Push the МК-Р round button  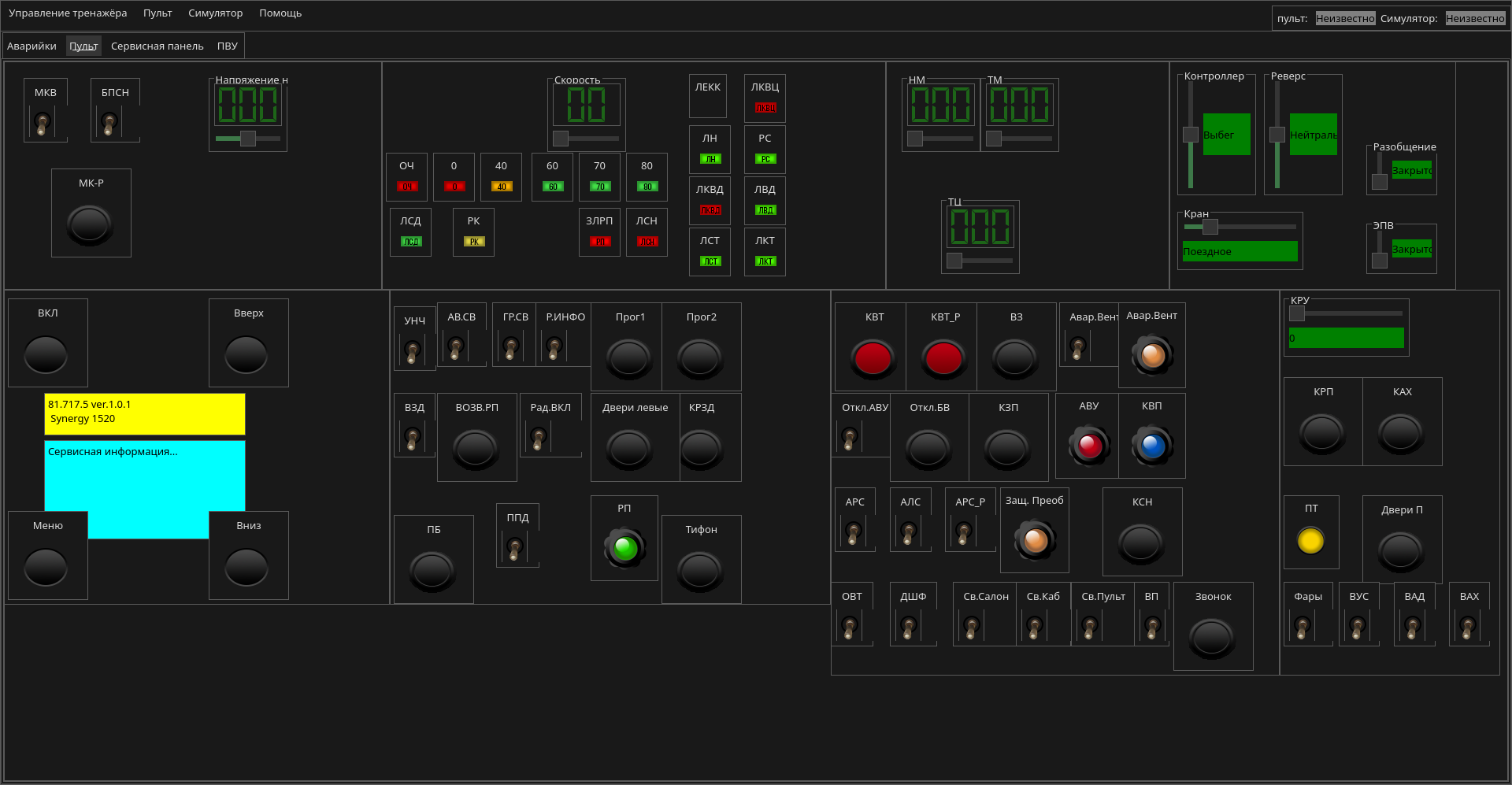pos(90,225)
